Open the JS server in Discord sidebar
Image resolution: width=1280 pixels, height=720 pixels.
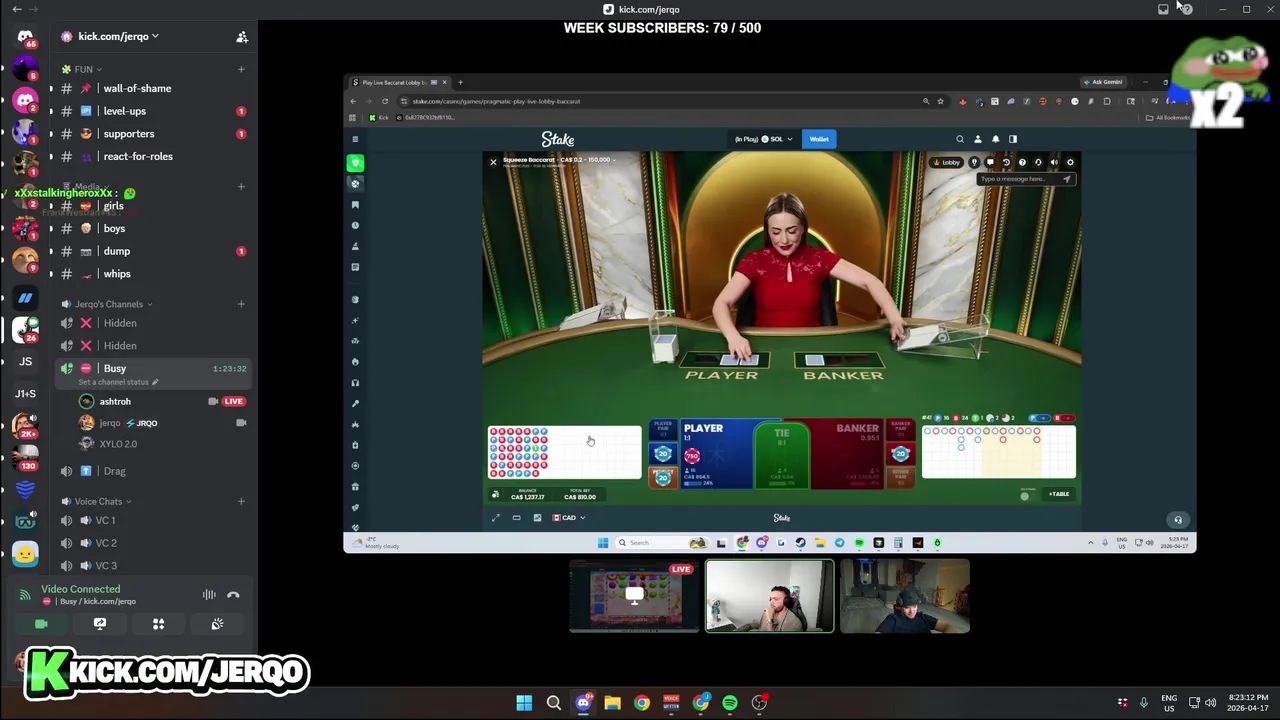[x=25, y=361]
